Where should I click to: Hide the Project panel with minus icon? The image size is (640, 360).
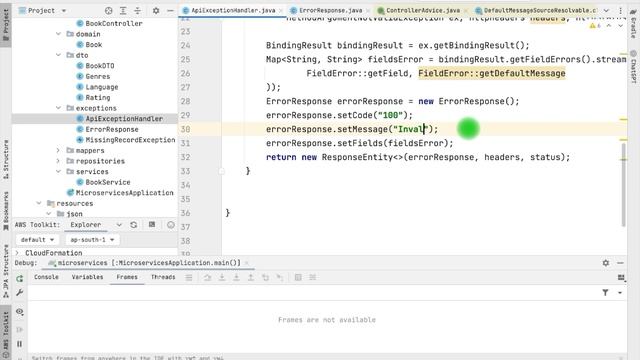point(170,11)
